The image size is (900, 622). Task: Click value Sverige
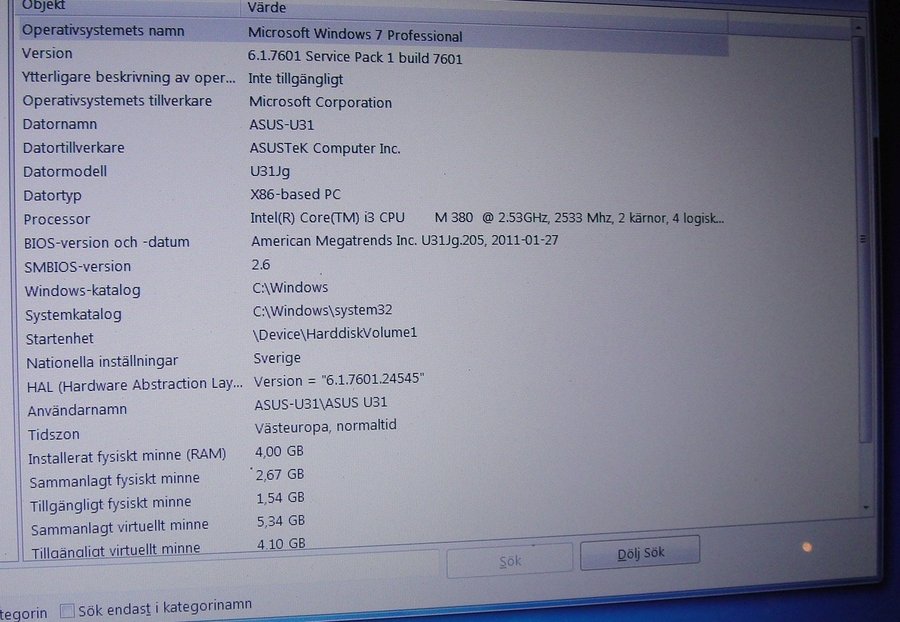click(x=277, y=358)
